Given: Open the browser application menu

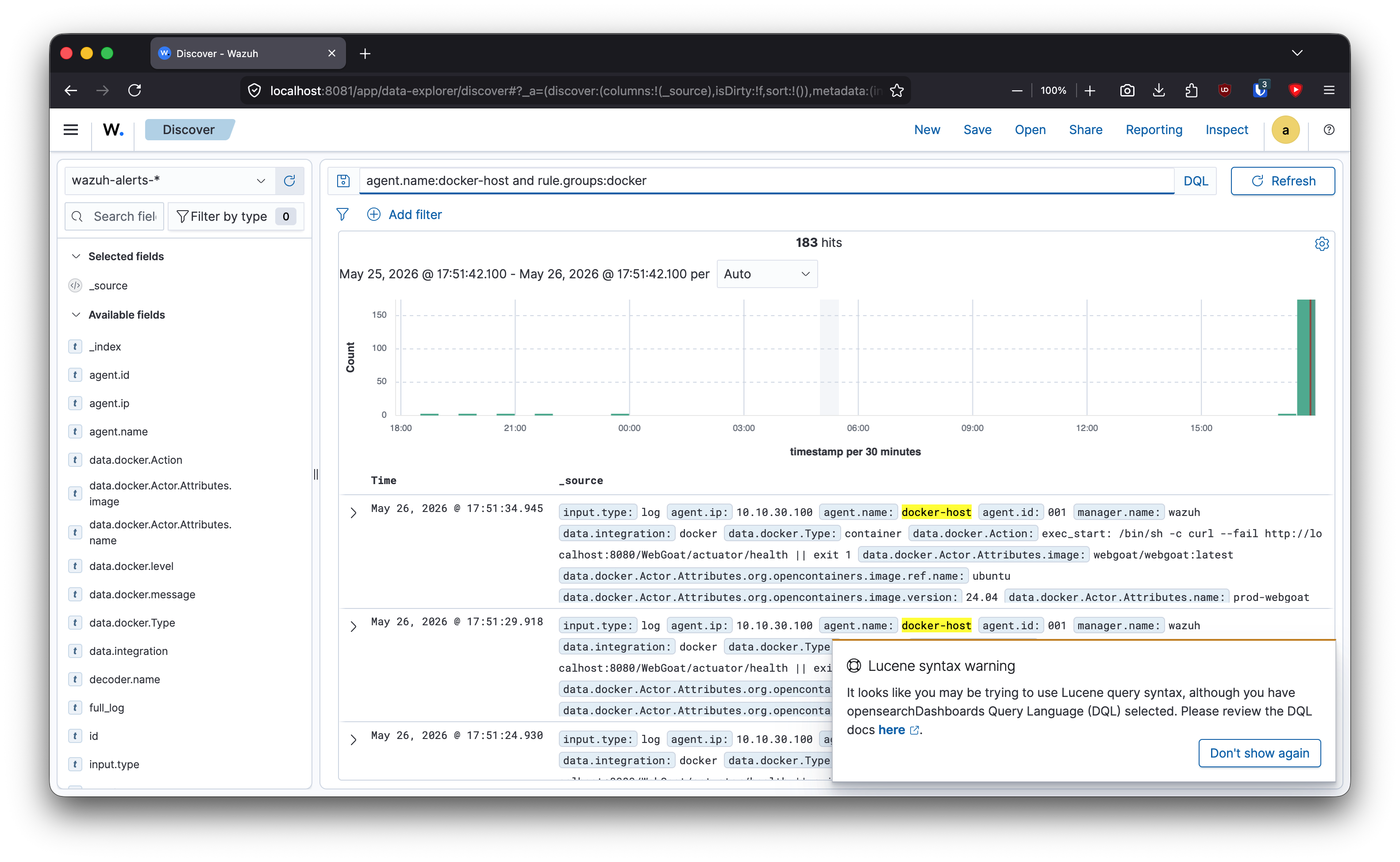Looking at the screenshot, I should click(1329, 90).
